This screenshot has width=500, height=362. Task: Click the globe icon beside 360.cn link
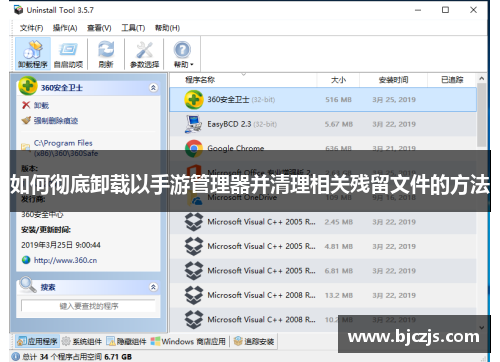point(26,260)
